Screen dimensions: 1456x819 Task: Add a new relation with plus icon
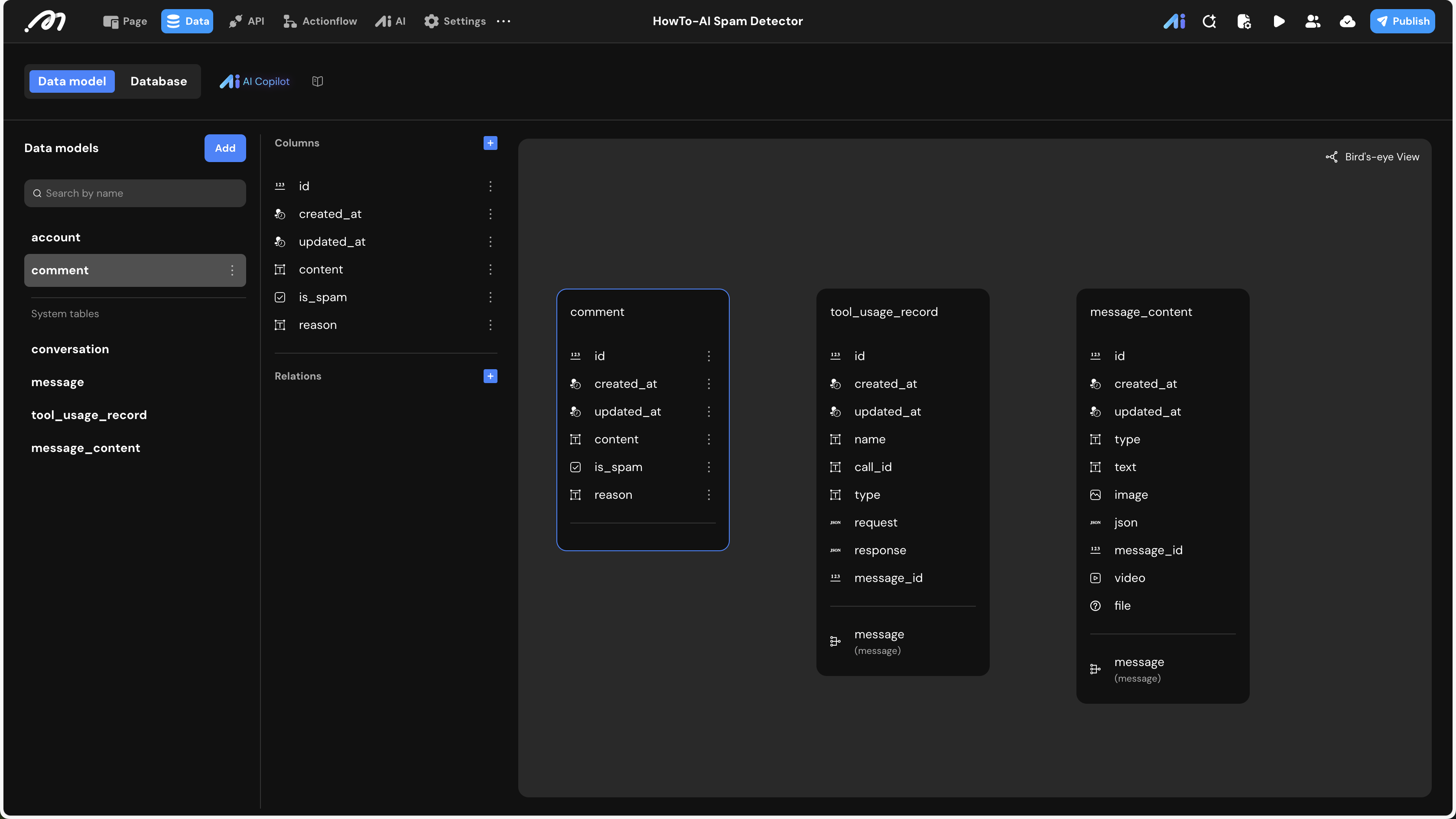coord(490,376)
